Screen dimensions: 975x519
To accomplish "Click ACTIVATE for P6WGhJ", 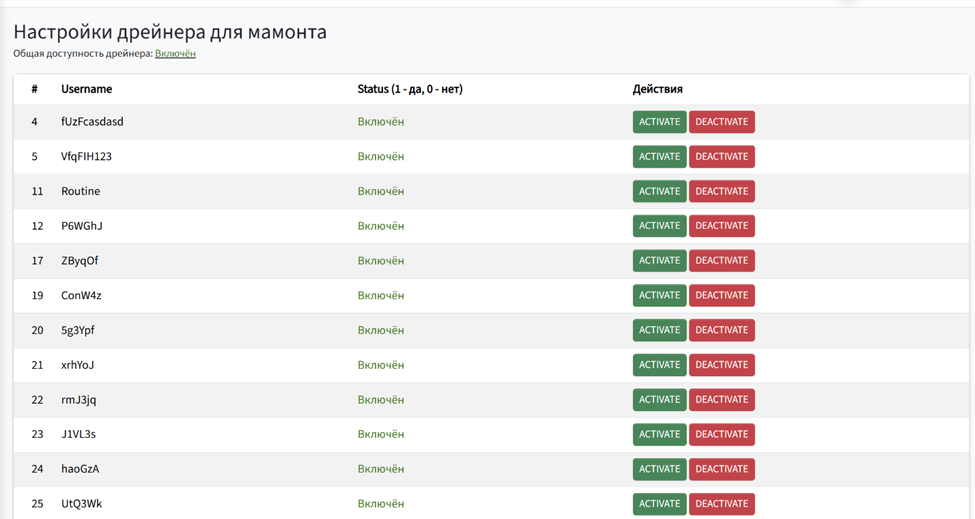I will pyautogui.click(x=660, y=226).
